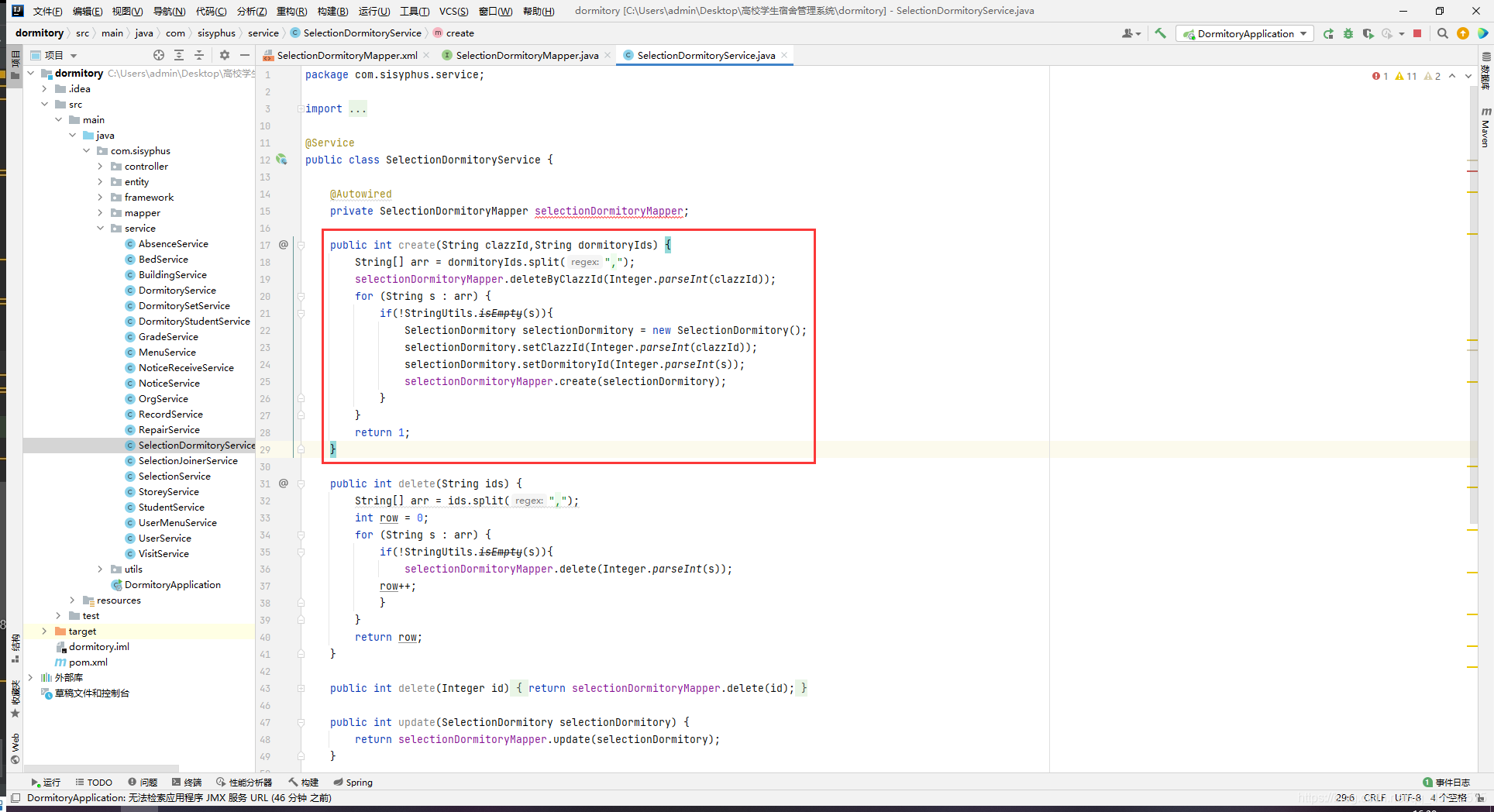Open the 重构(R) menu
Screen dimensions: 1494x812
tap(291, 11)
